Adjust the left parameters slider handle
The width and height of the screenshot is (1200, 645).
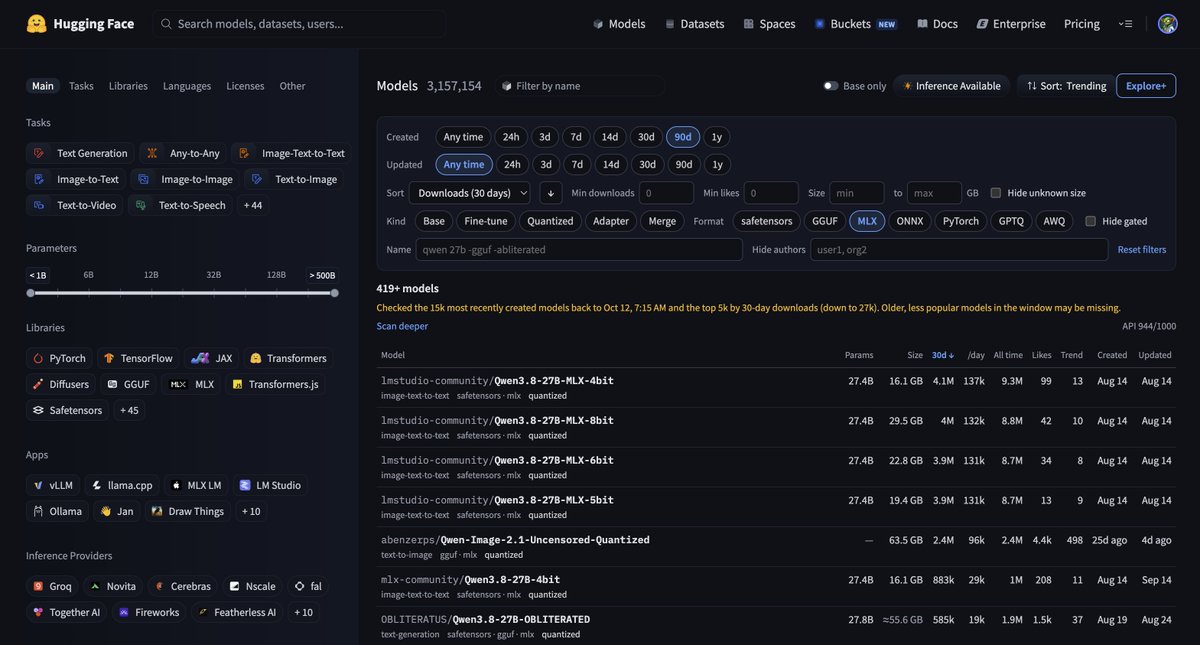click(30, 293)
